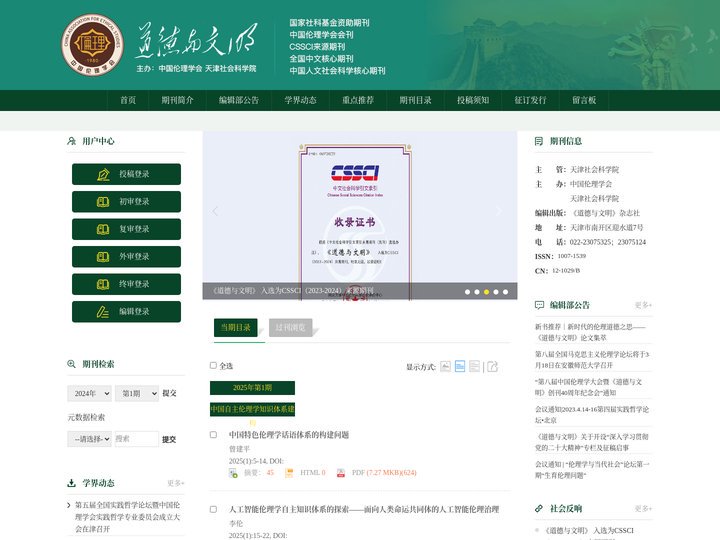
Task: Click book icon on 终审登录
Action: pyautogui.click(x=103, y=285)
